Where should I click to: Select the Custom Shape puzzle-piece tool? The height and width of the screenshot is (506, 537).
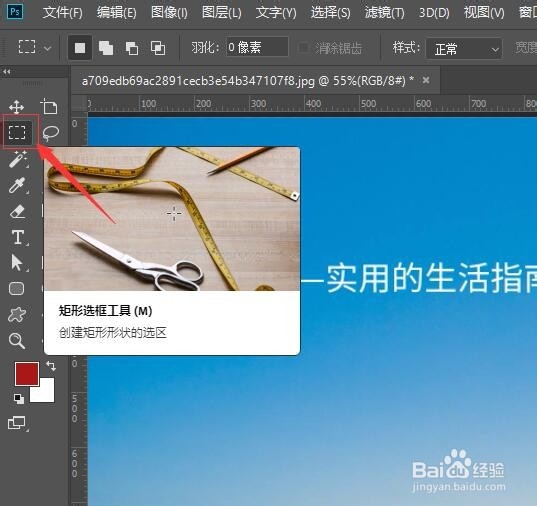(17, 314)
